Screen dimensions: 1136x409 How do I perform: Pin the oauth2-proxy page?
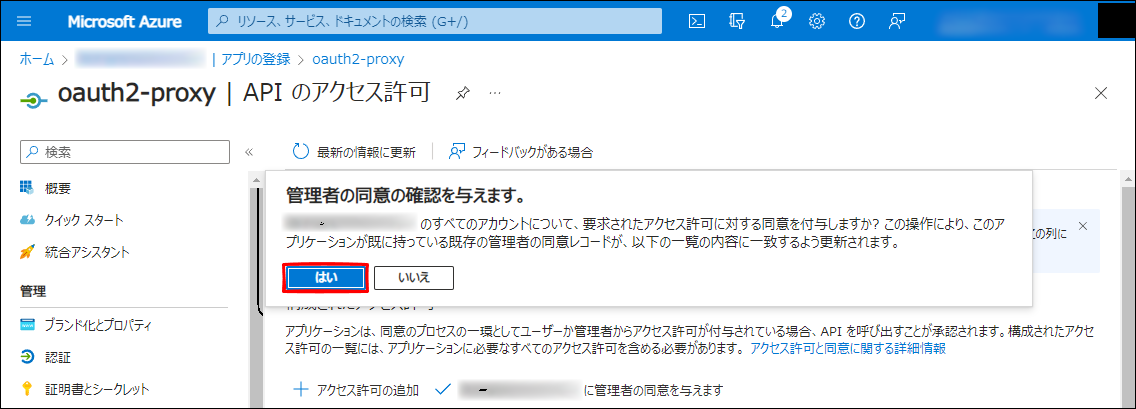(462, 93)
